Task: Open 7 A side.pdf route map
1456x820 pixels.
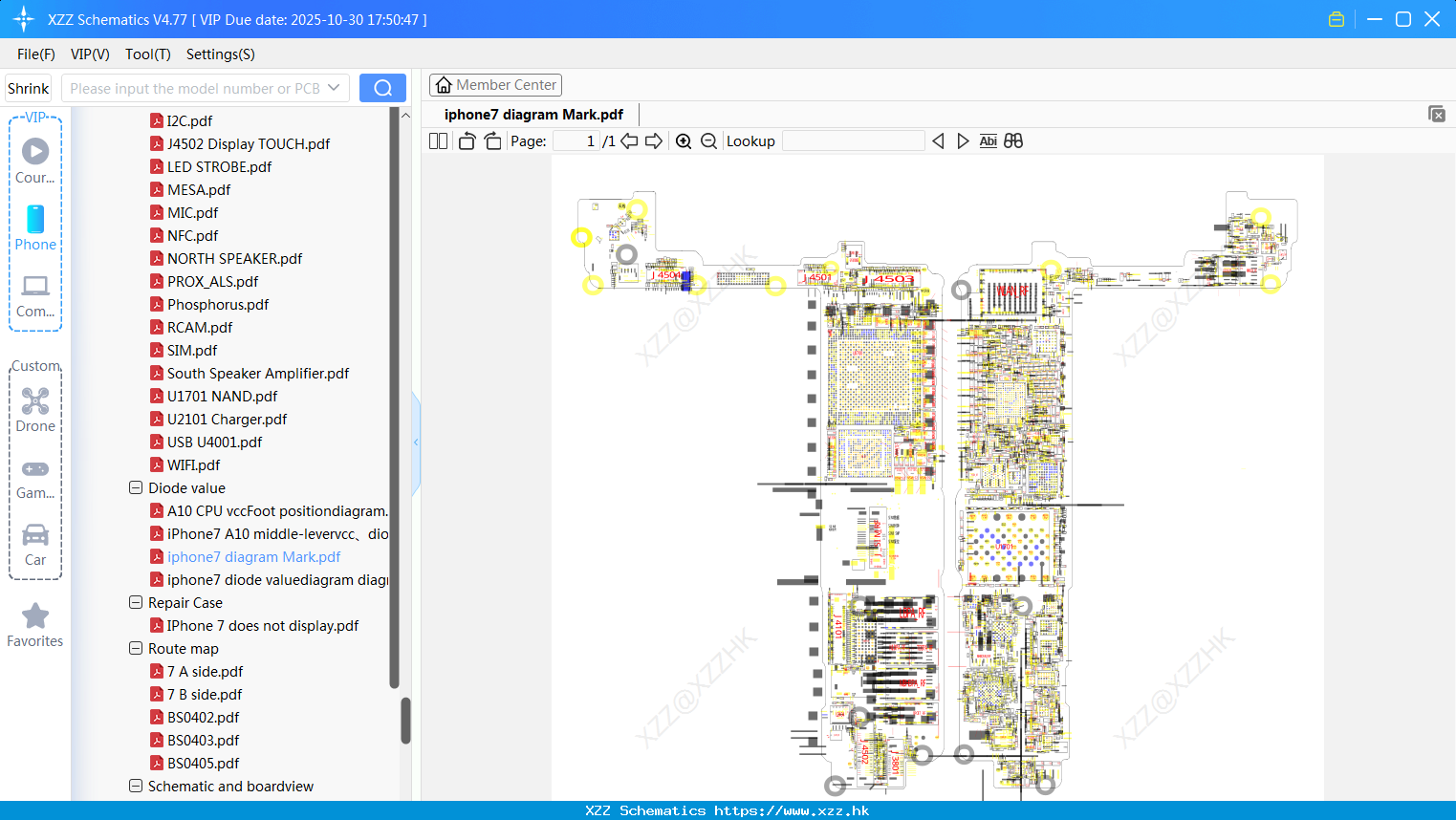Action: click(205, 671)
